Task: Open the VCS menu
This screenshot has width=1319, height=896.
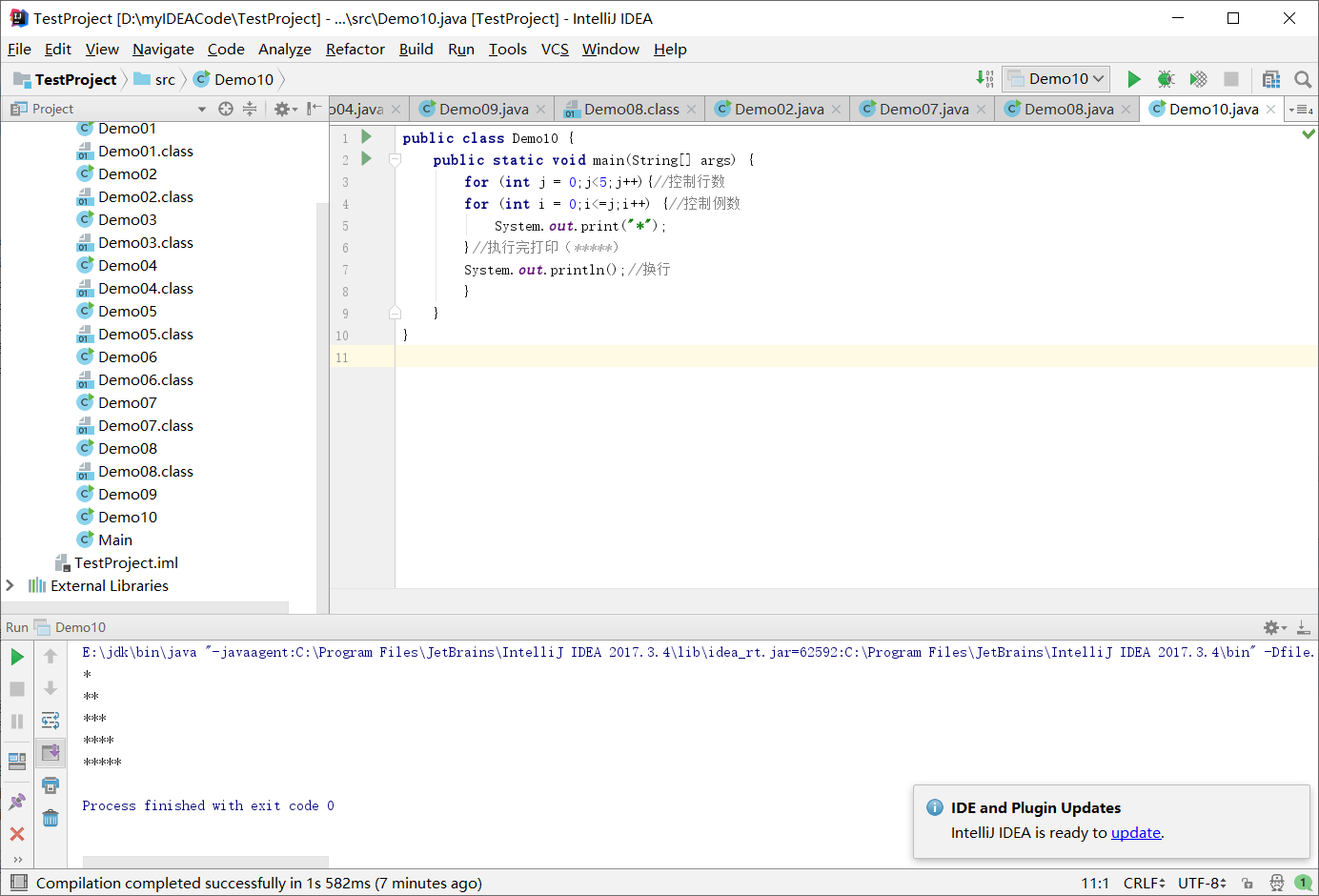Action: coord(555,50)
